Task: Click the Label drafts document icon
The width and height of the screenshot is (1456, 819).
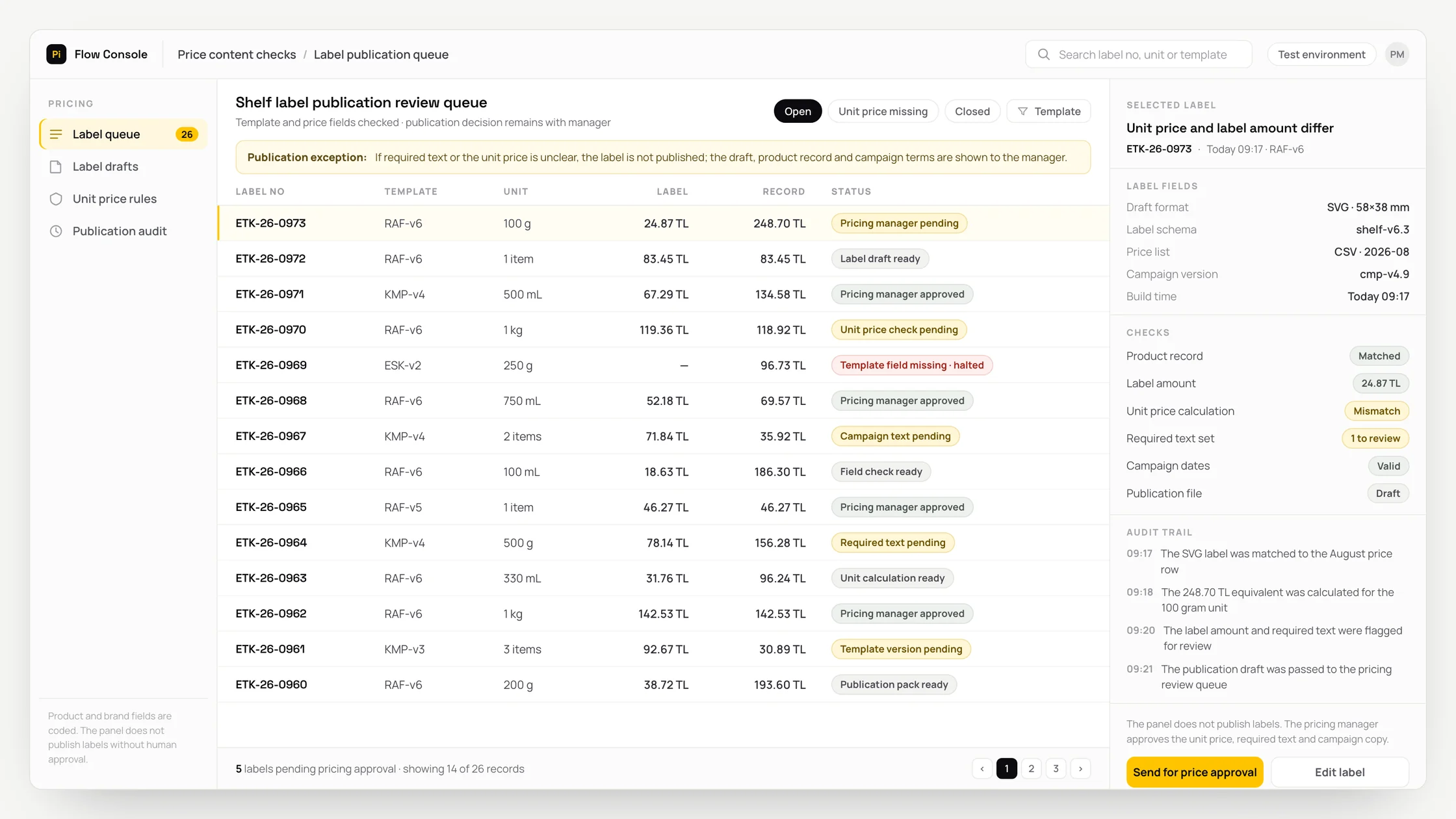Action: click(x=56, y=167)
